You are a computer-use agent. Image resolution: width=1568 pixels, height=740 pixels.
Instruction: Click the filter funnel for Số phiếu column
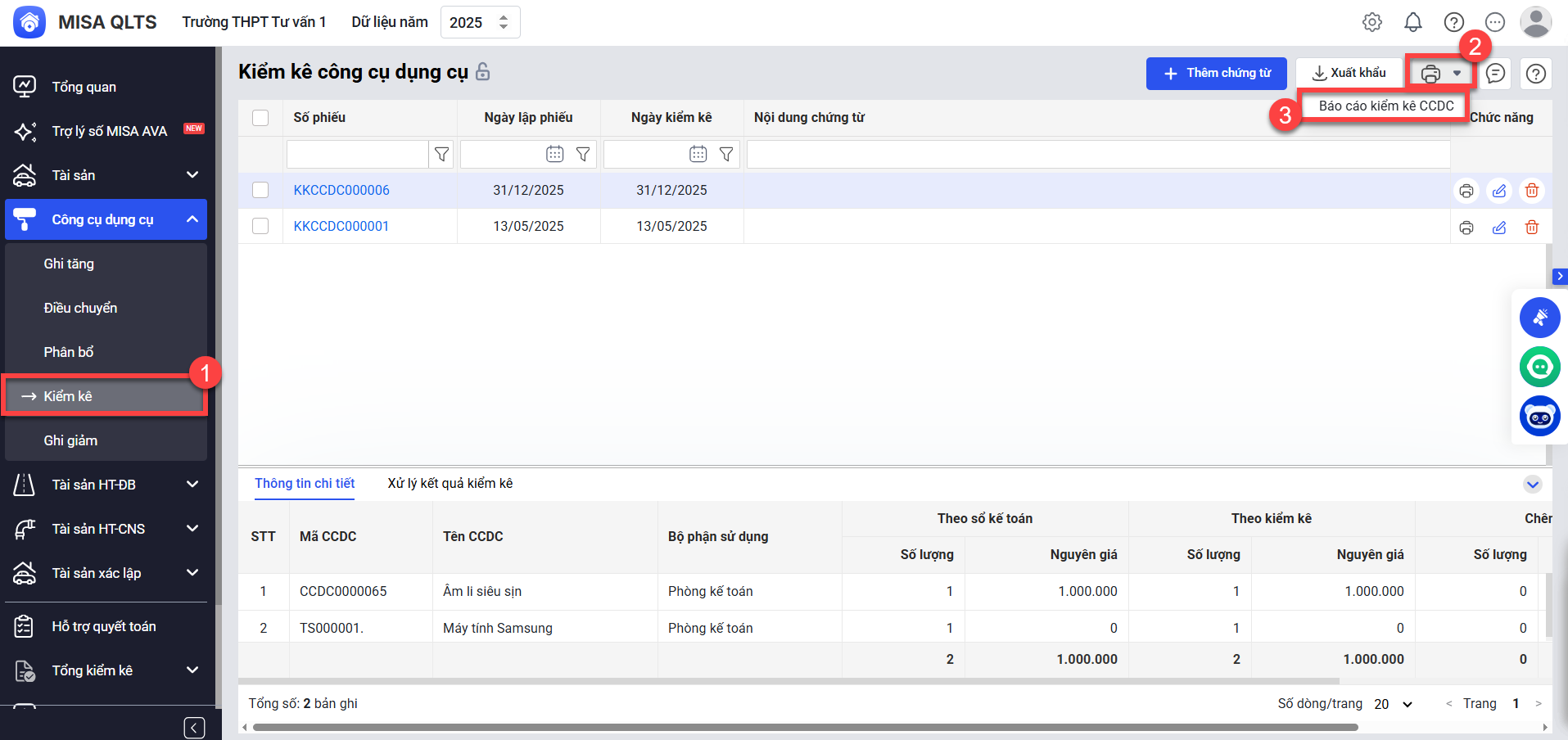[x=441, y=154]
